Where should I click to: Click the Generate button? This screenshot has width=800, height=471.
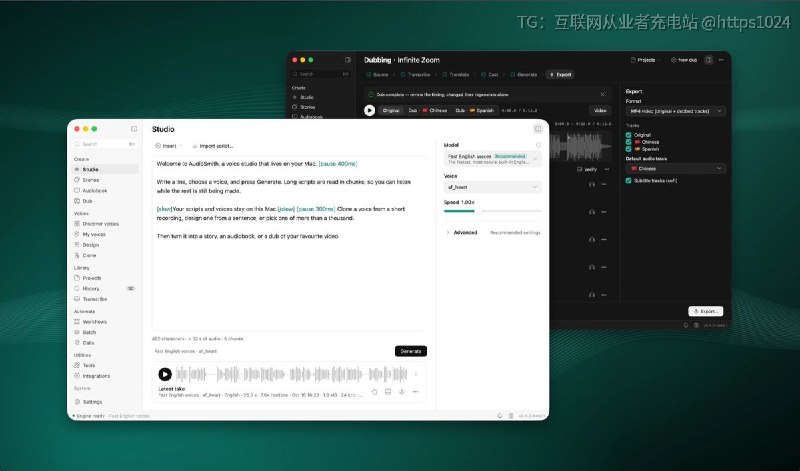[x=411, y=351]
